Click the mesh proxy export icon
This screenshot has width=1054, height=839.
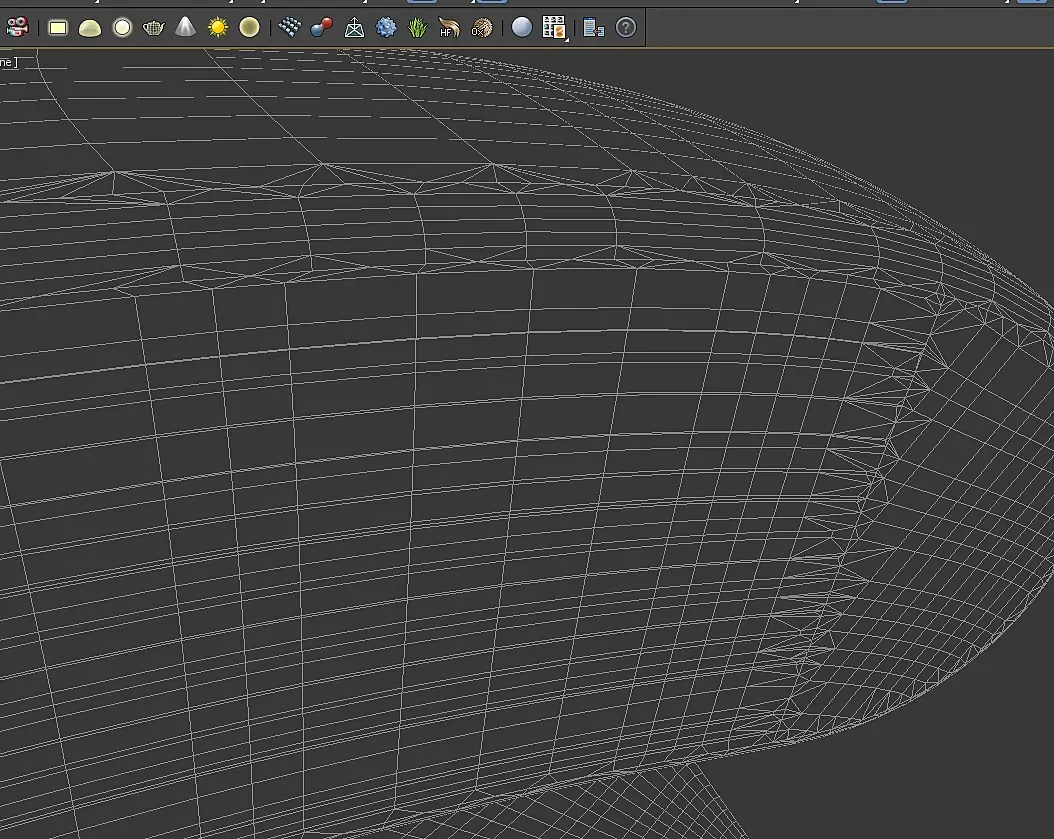pos(354,27)
